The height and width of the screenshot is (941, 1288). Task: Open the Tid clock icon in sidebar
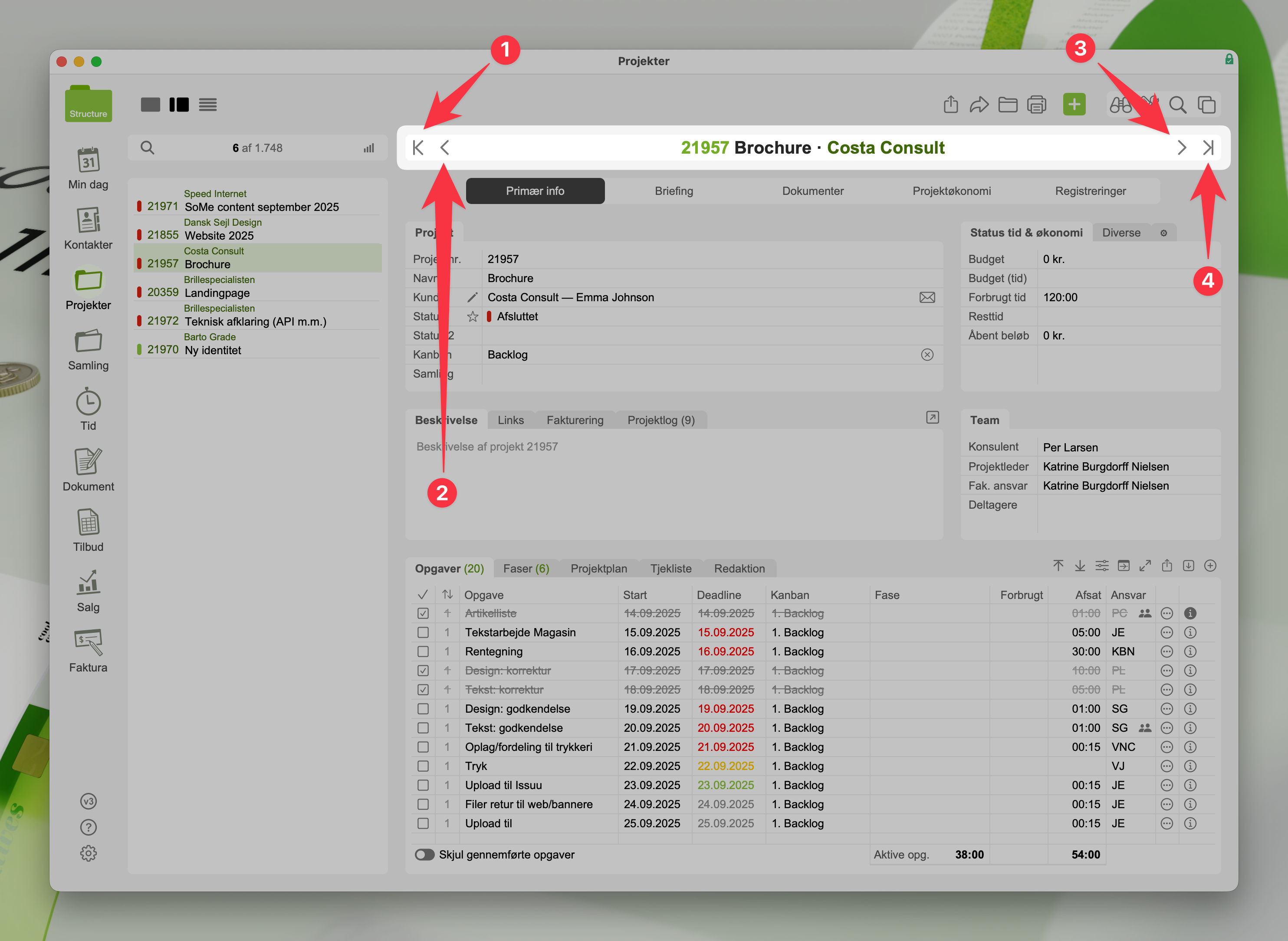coord(88,403)
